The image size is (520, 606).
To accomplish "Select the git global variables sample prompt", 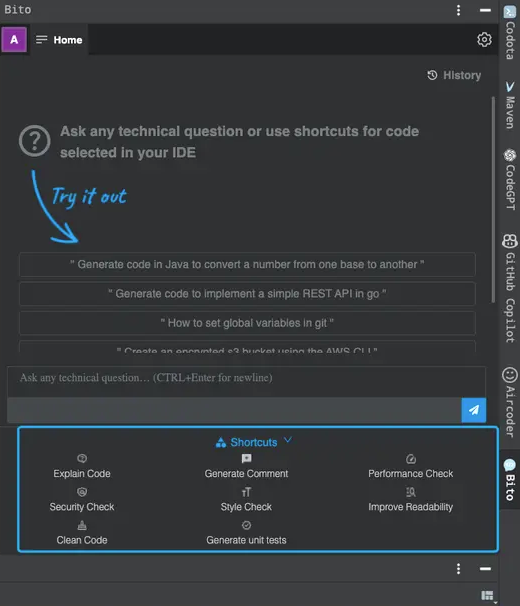I will 247,323.
